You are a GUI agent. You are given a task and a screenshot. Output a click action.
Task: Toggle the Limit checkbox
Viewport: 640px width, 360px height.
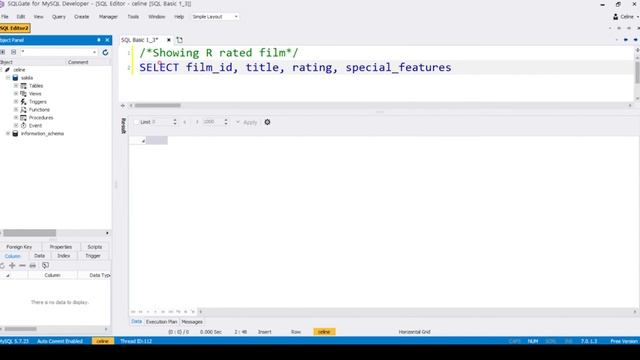(x=136, y=122)
